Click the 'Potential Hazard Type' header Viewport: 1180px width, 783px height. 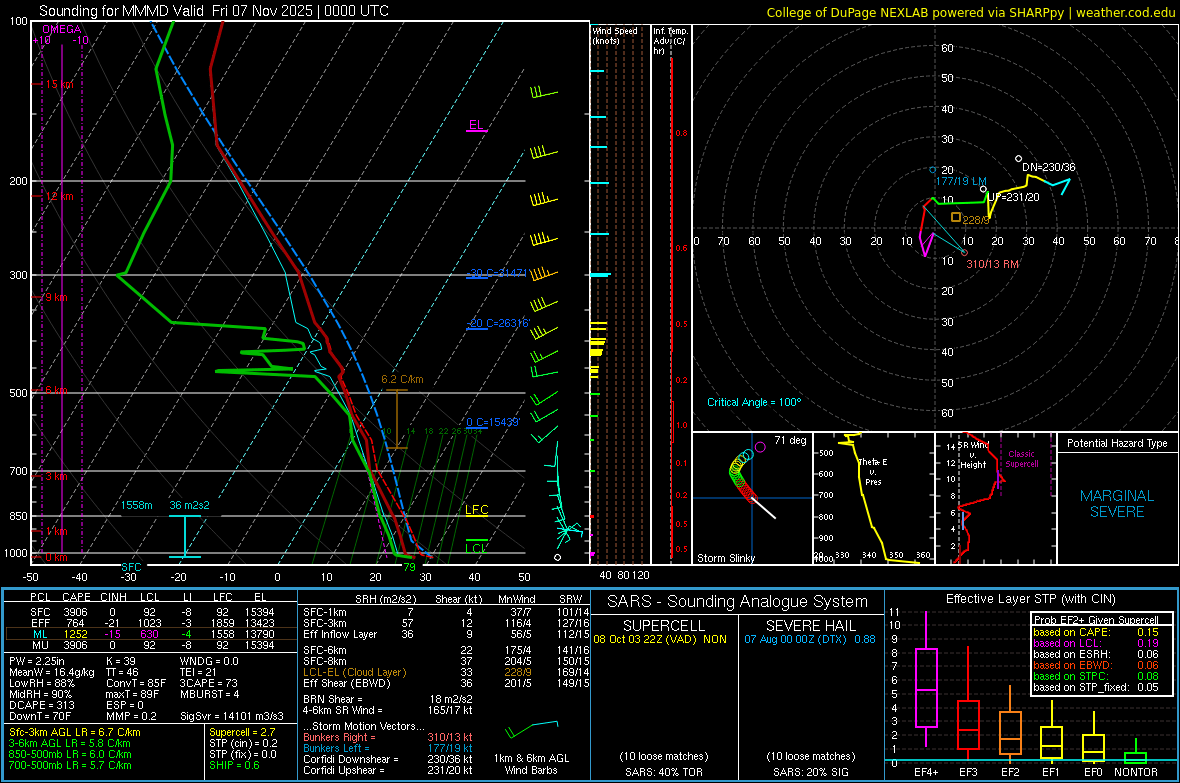point(1117,443)
